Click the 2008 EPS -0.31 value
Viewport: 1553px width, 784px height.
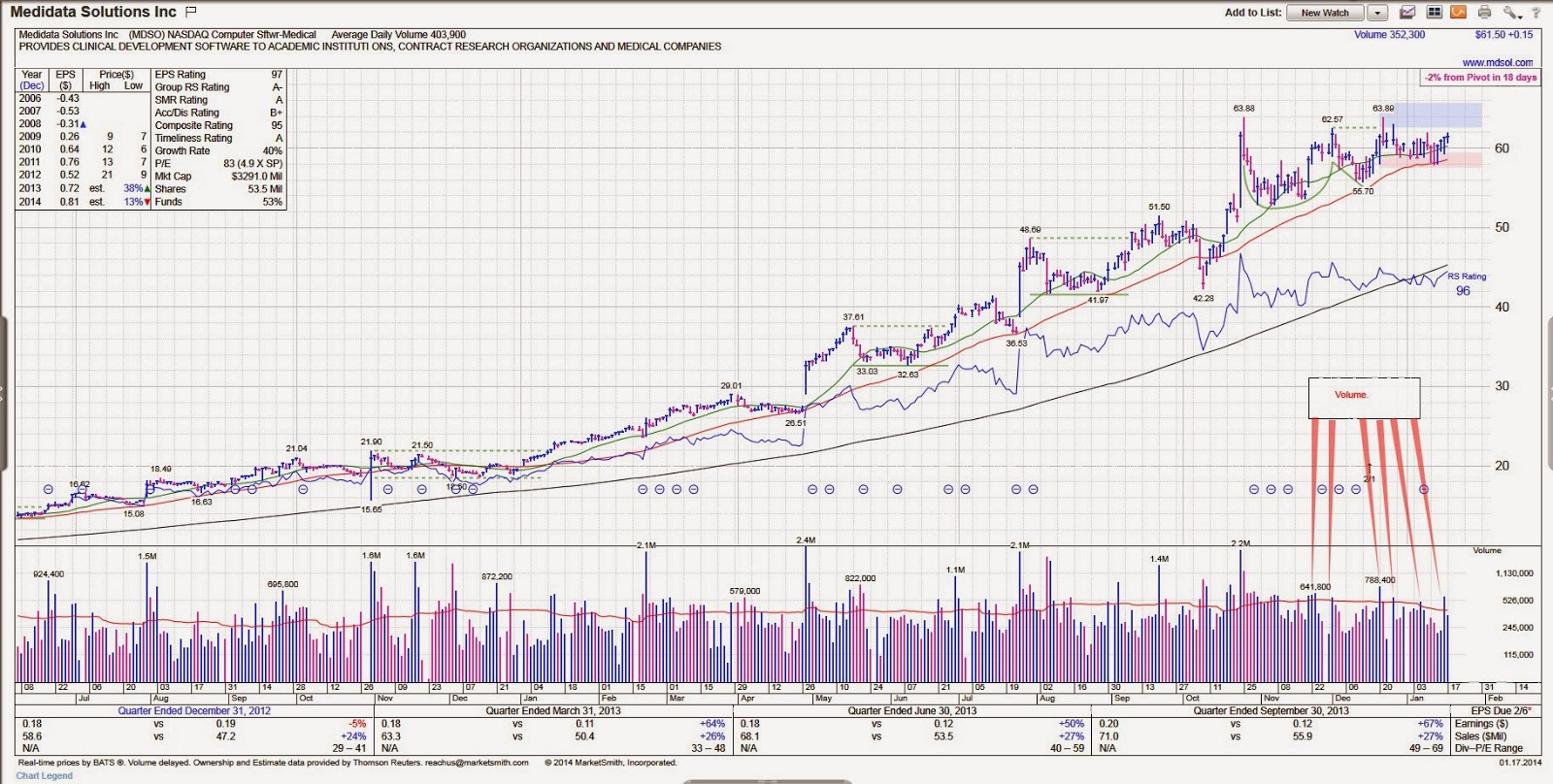pos(68,123)
